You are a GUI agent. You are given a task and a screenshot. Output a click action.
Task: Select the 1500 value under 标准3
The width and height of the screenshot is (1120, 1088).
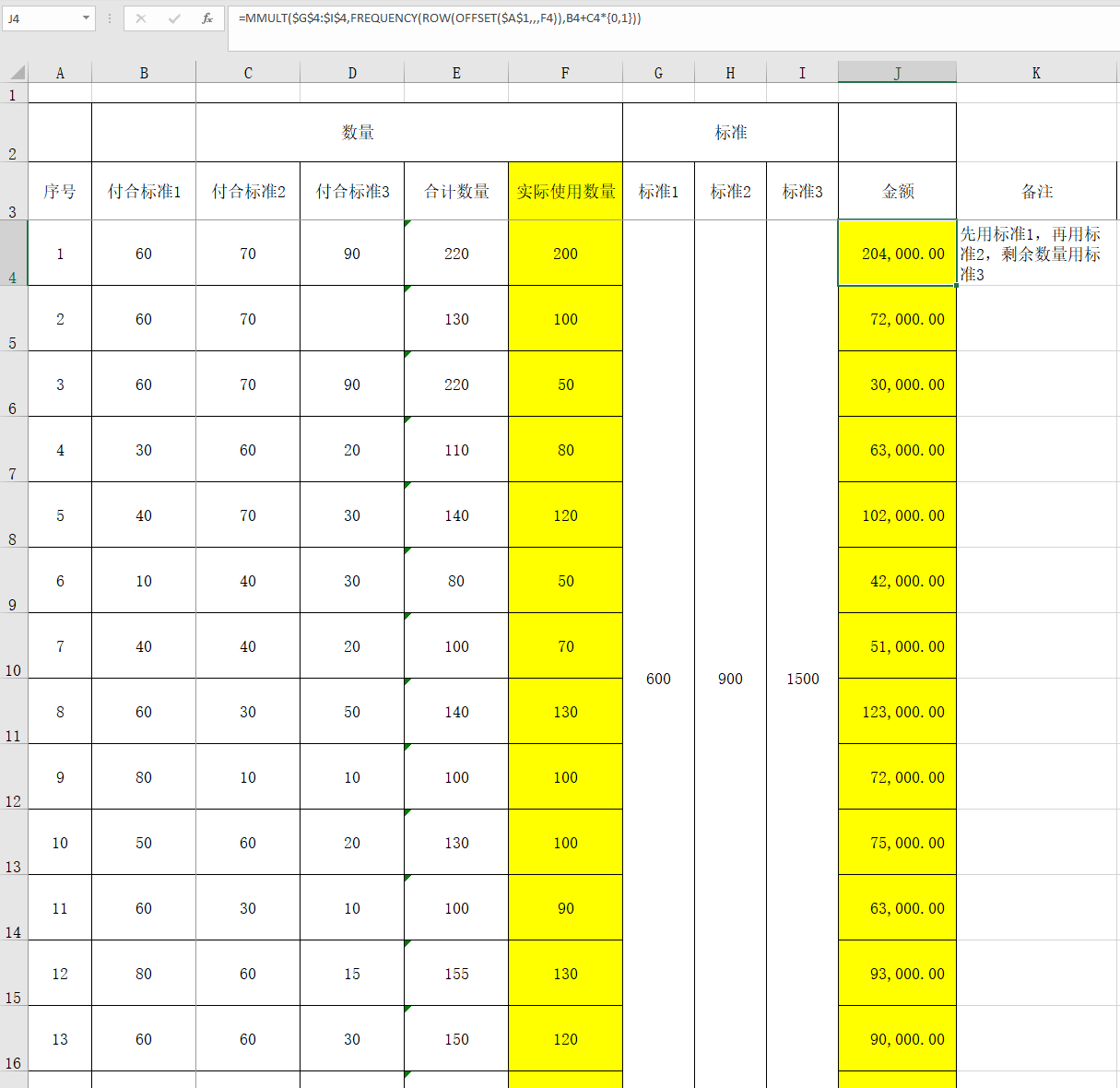(x=802, y=679)
